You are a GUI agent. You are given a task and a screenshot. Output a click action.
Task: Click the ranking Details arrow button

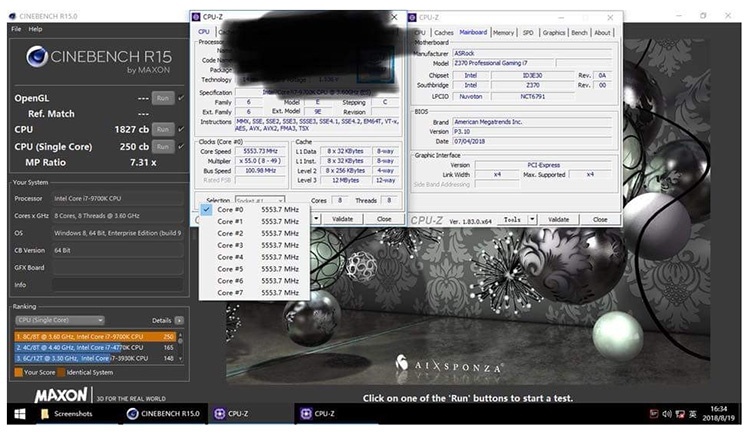click(x=179, y=321)
